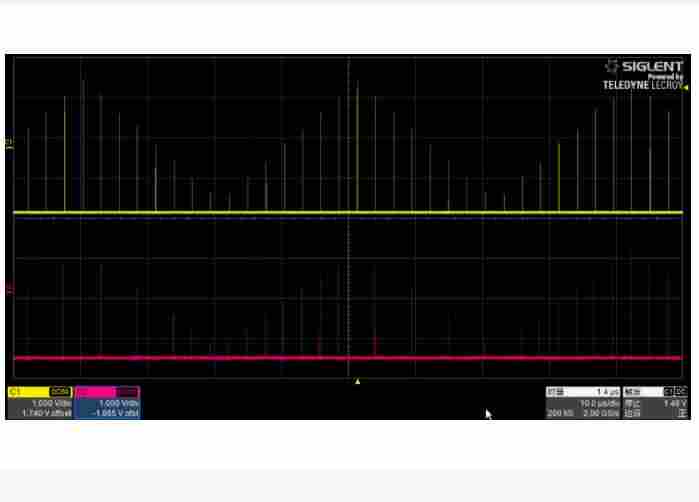
Task: Open the timebase descriptor header
Action: pos(556,392)
